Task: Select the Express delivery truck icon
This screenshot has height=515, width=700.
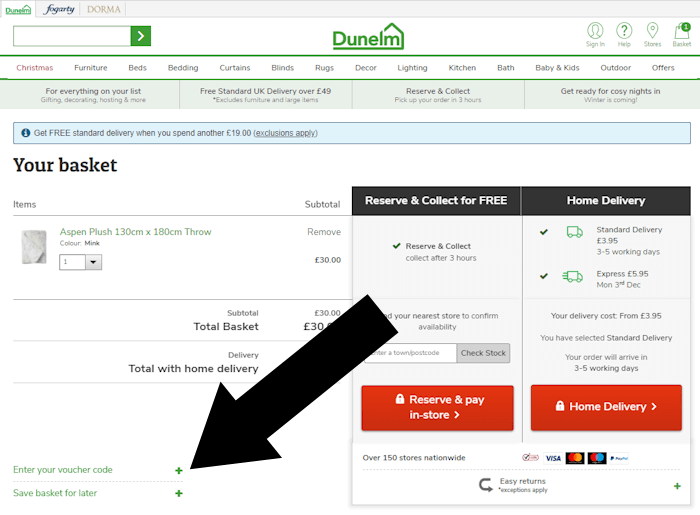Action: click(573, 277)
